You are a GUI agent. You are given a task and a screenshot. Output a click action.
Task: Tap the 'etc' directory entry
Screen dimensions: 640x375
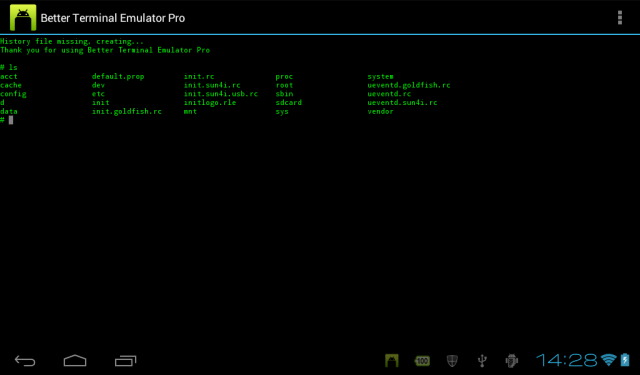click(x=98, y=94)
